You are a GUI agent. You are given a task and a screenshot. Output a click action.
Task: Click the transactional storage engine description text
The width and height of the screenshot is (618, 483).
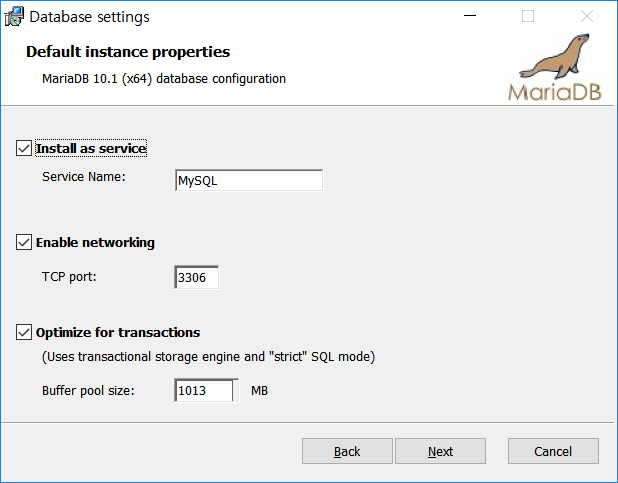coord(208,357)
